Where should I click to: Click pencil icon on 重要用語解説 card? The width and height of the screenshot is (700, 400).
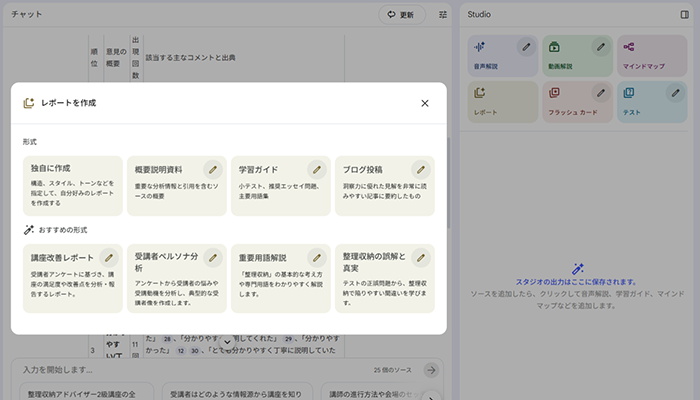pos(316,257)
